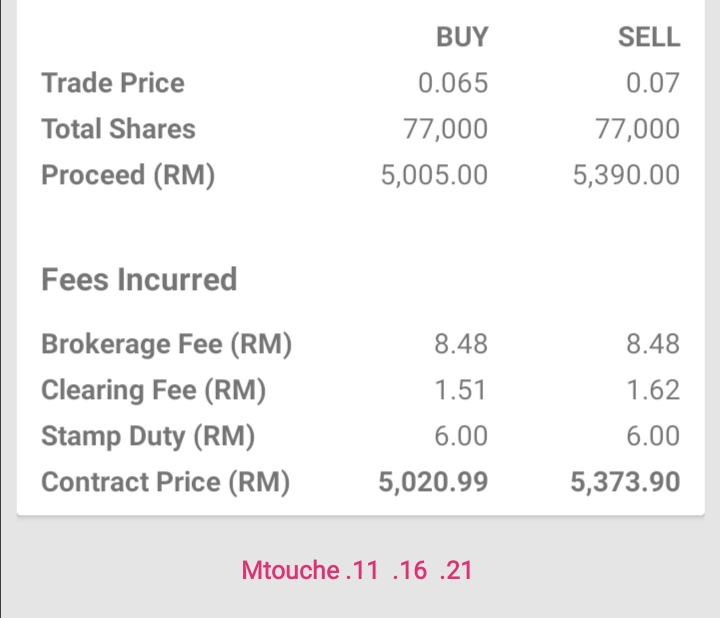The height and width of the screenshot is (618, 720).
Task: Tap sell stamp duty 6.00
Action: (x=653, y=436)
